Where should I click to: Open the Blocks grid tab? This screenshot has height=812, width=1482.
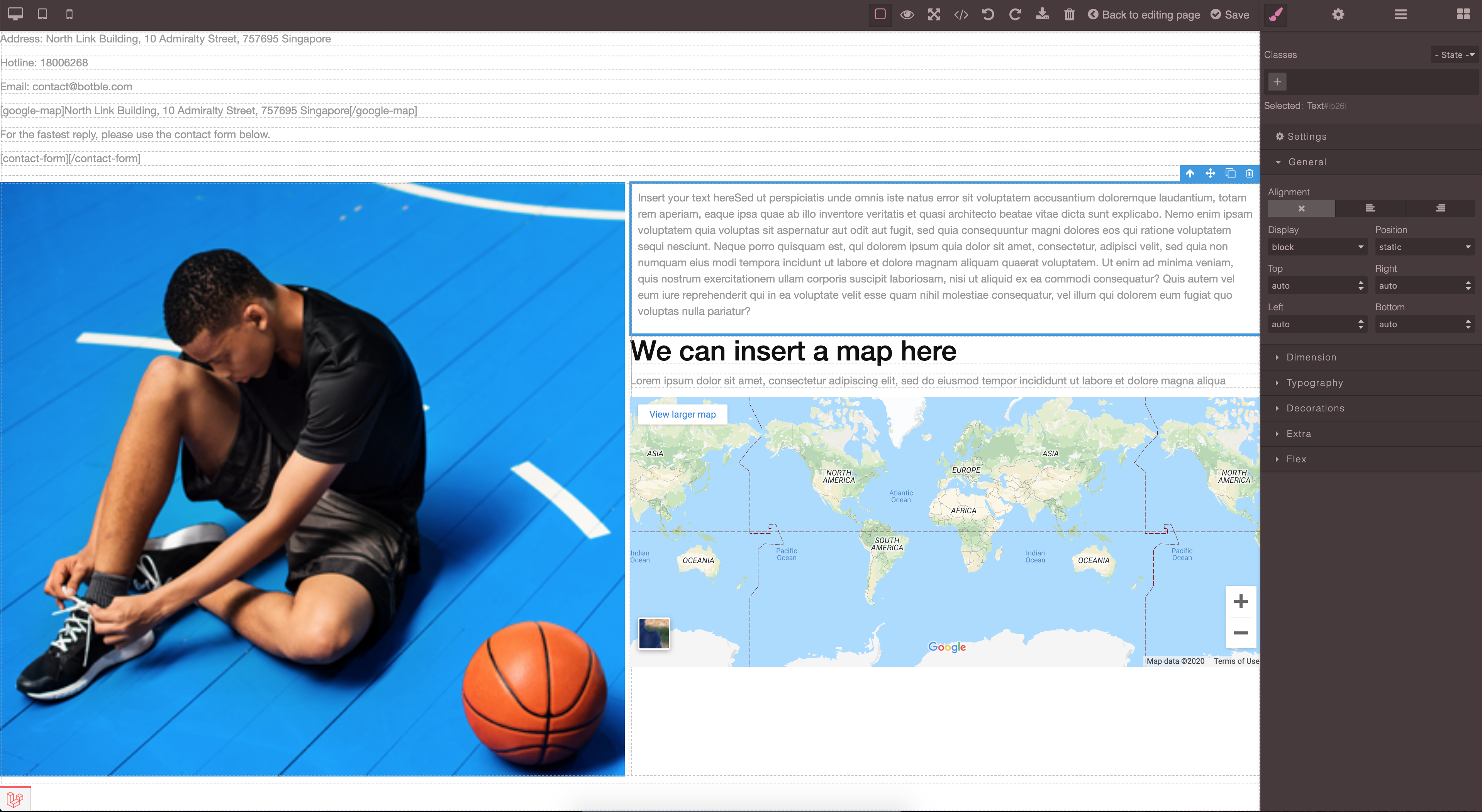pyautogui.click(x=1463, y=14)
